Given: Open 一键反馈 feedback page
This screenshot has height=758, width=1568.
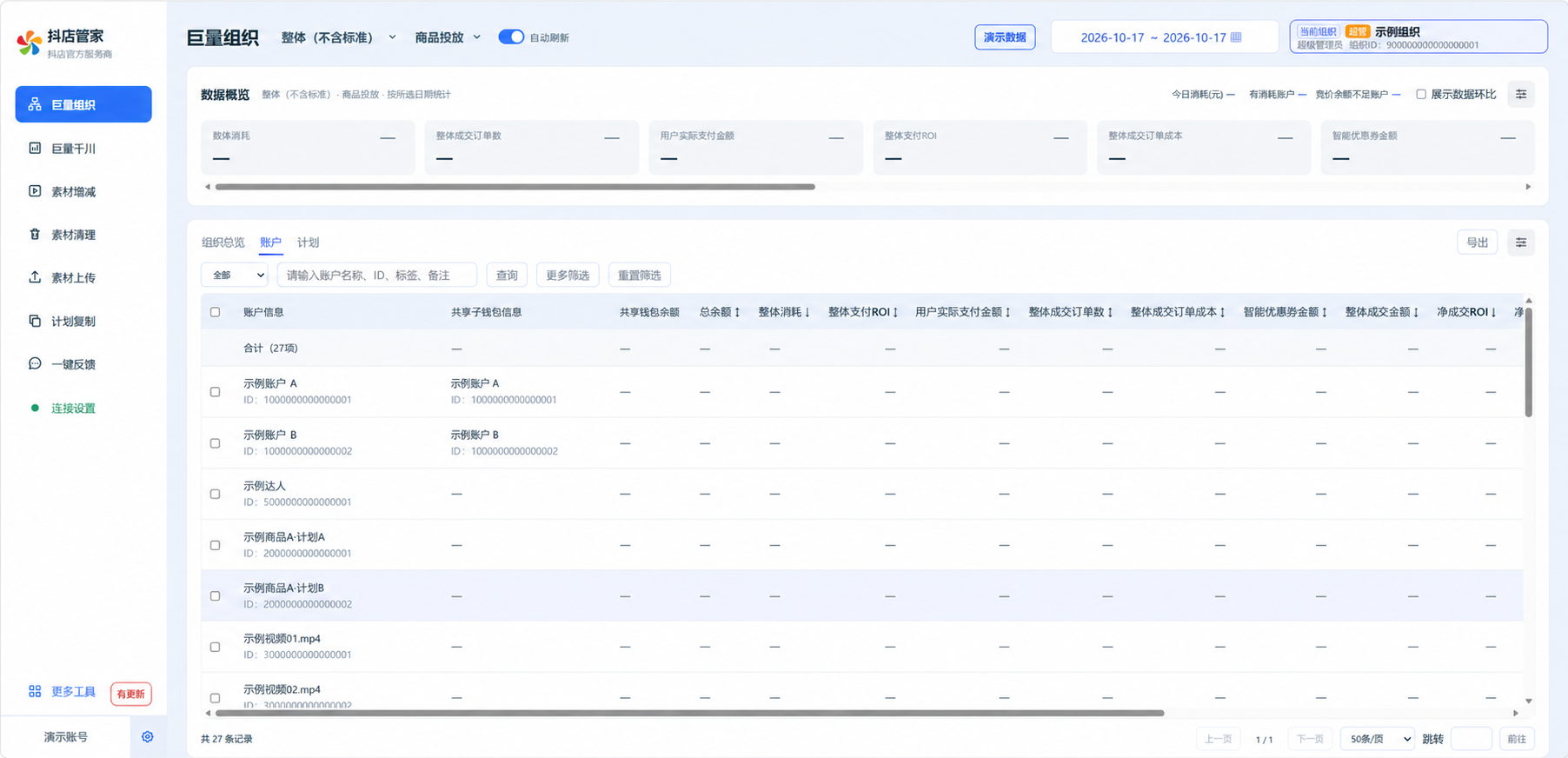Looking at the screenshot, I should [x=83, y=364].
